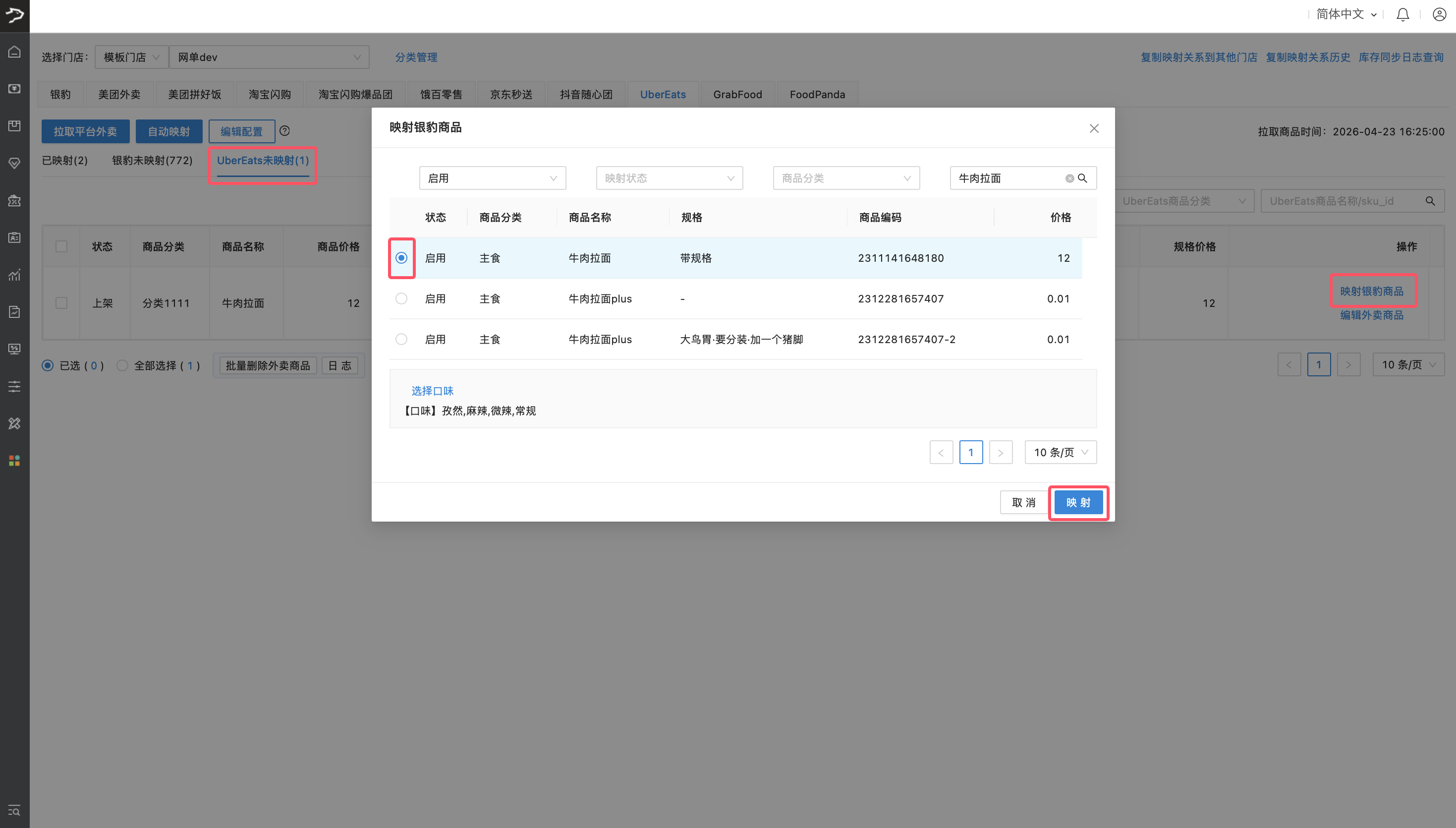Open the display screen icon in the sidebar
1456x828 pixels.
(15, 349)
